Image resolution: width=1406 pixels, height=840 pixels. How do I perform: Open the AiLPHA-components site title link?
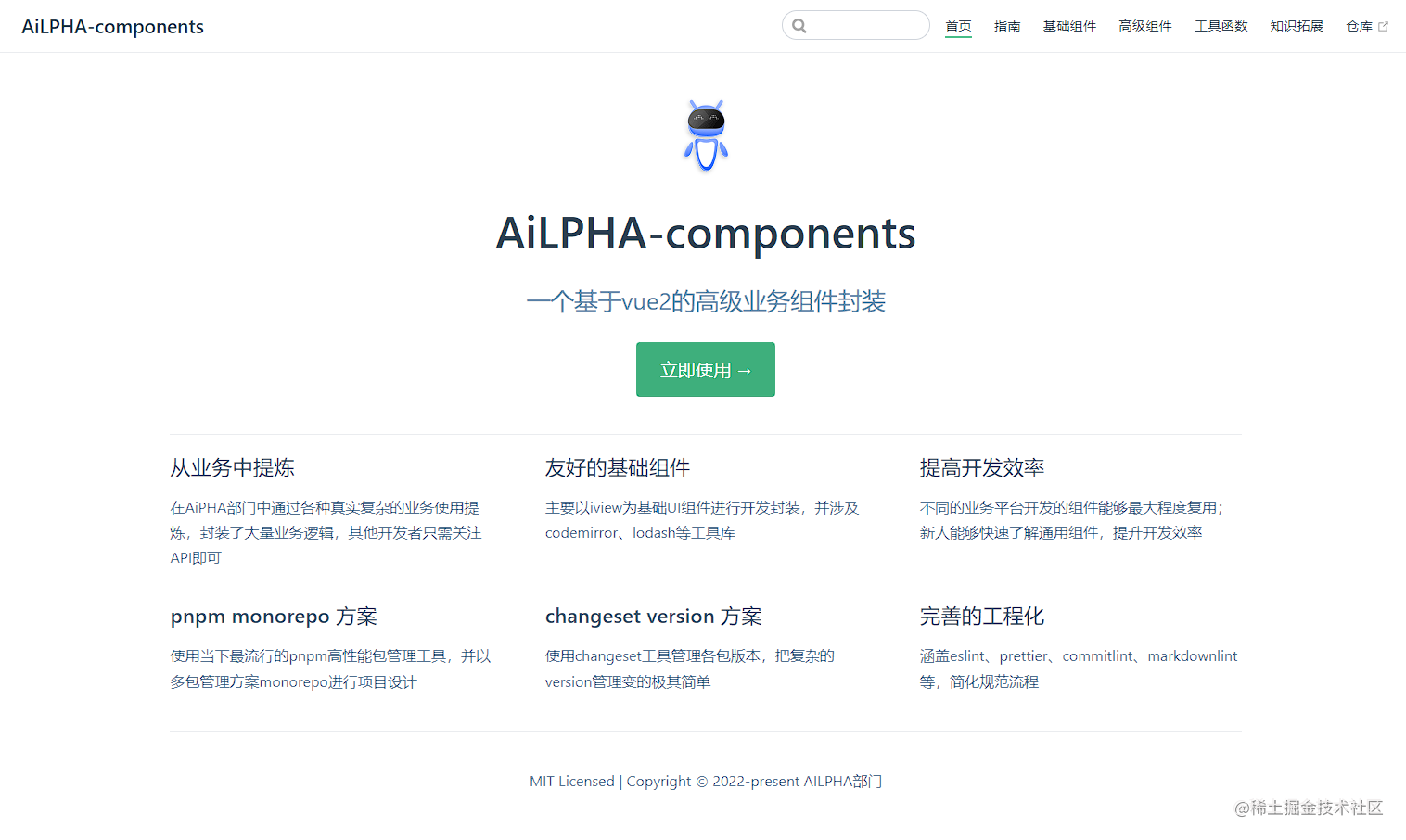(113, 26)
